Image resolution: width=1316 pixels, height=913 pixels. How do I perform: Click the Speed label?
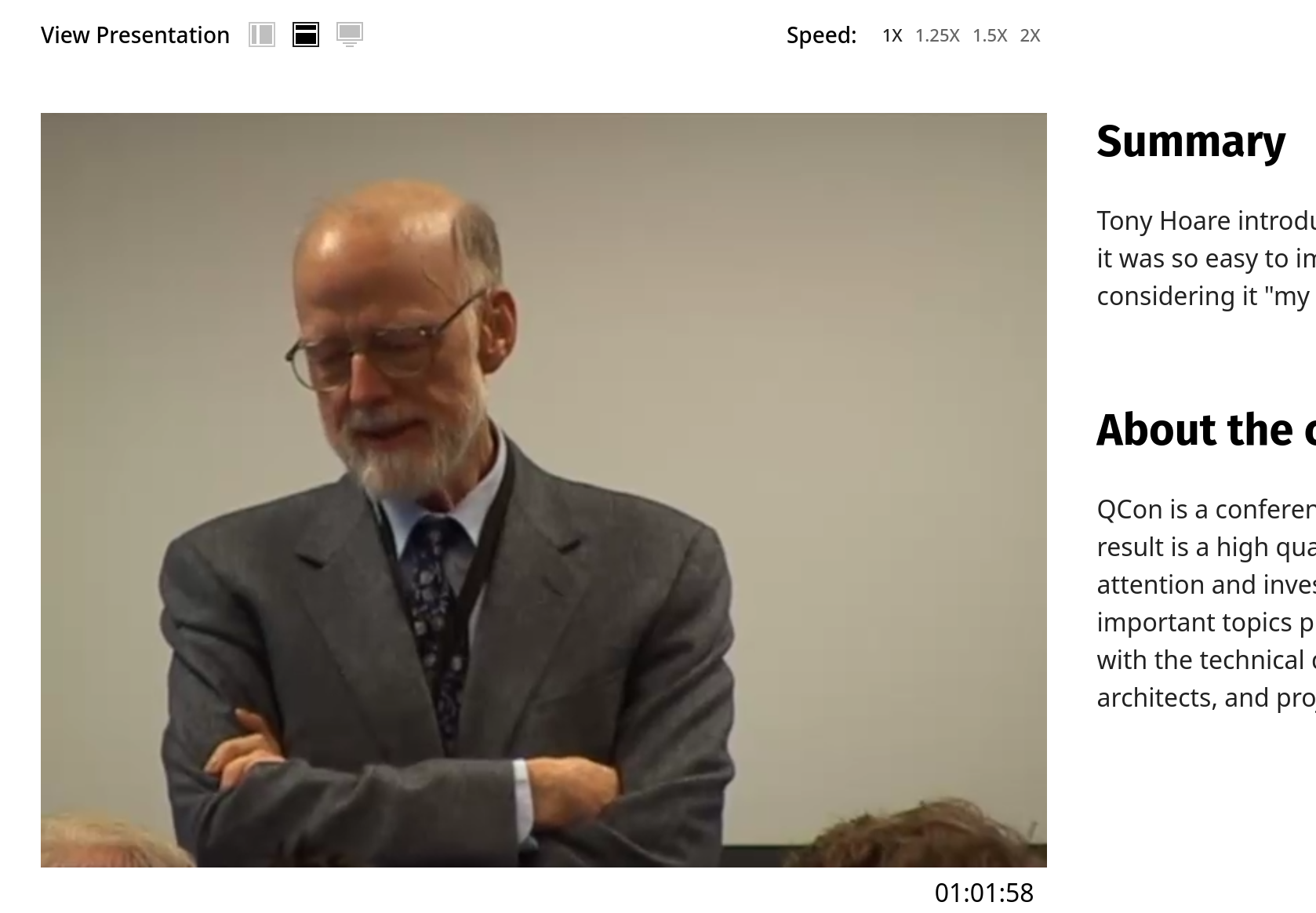[822, 35]
